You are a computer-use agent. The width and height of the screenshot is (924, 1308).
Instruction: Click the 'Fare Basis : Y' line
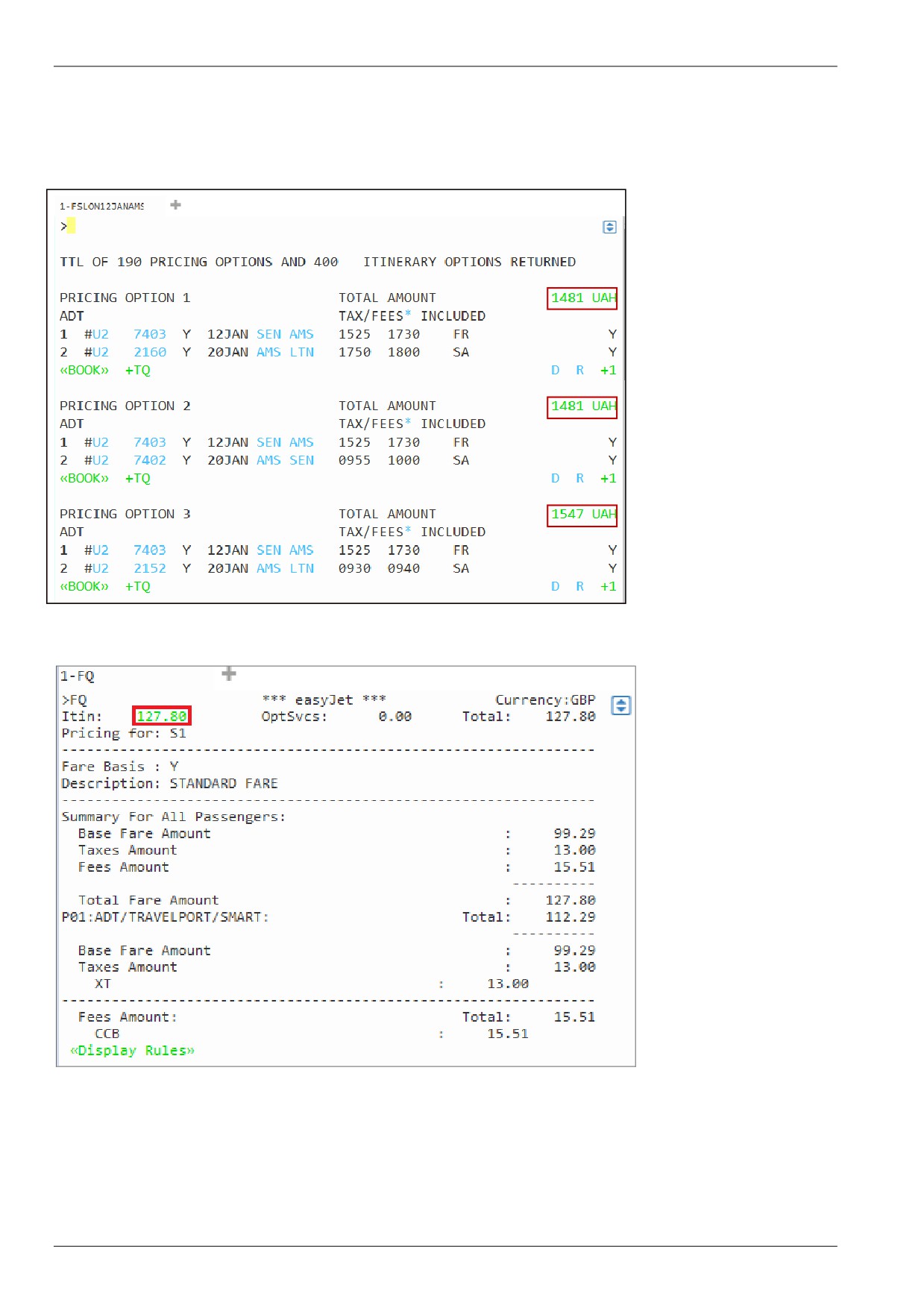click(x=120, y=767)
